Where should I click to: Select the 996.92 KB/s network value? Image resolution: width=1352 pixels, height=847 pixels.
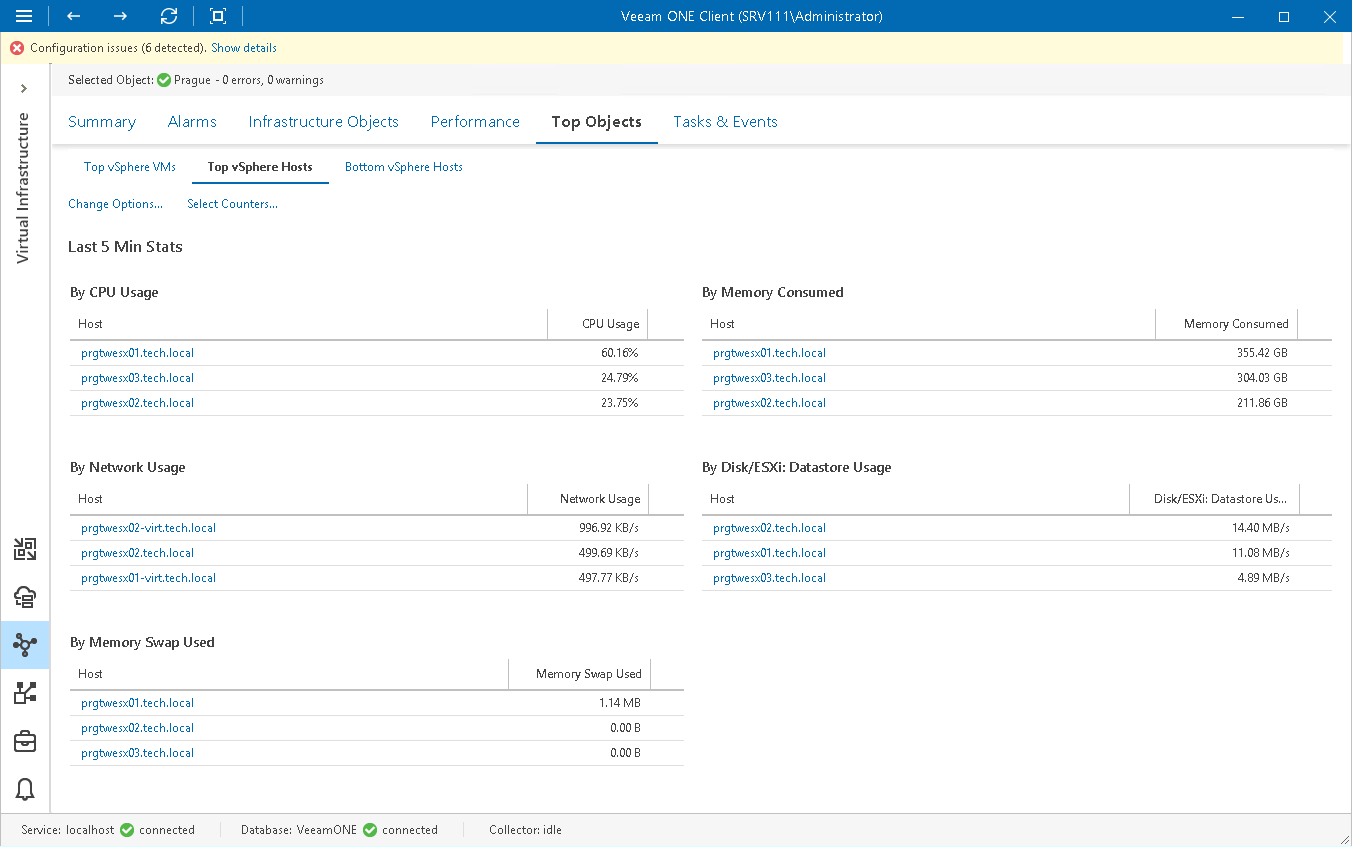pos(609,528)
